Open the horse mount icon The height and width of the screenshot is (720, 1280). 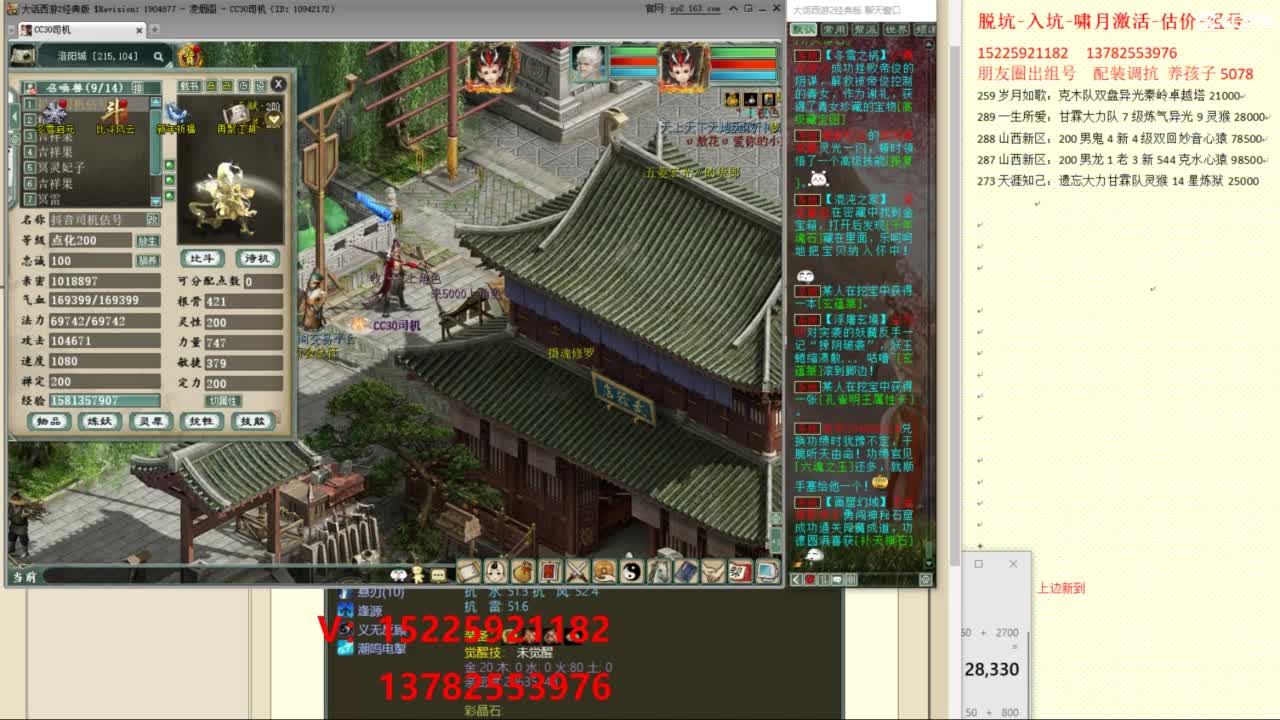pos(658,571)
